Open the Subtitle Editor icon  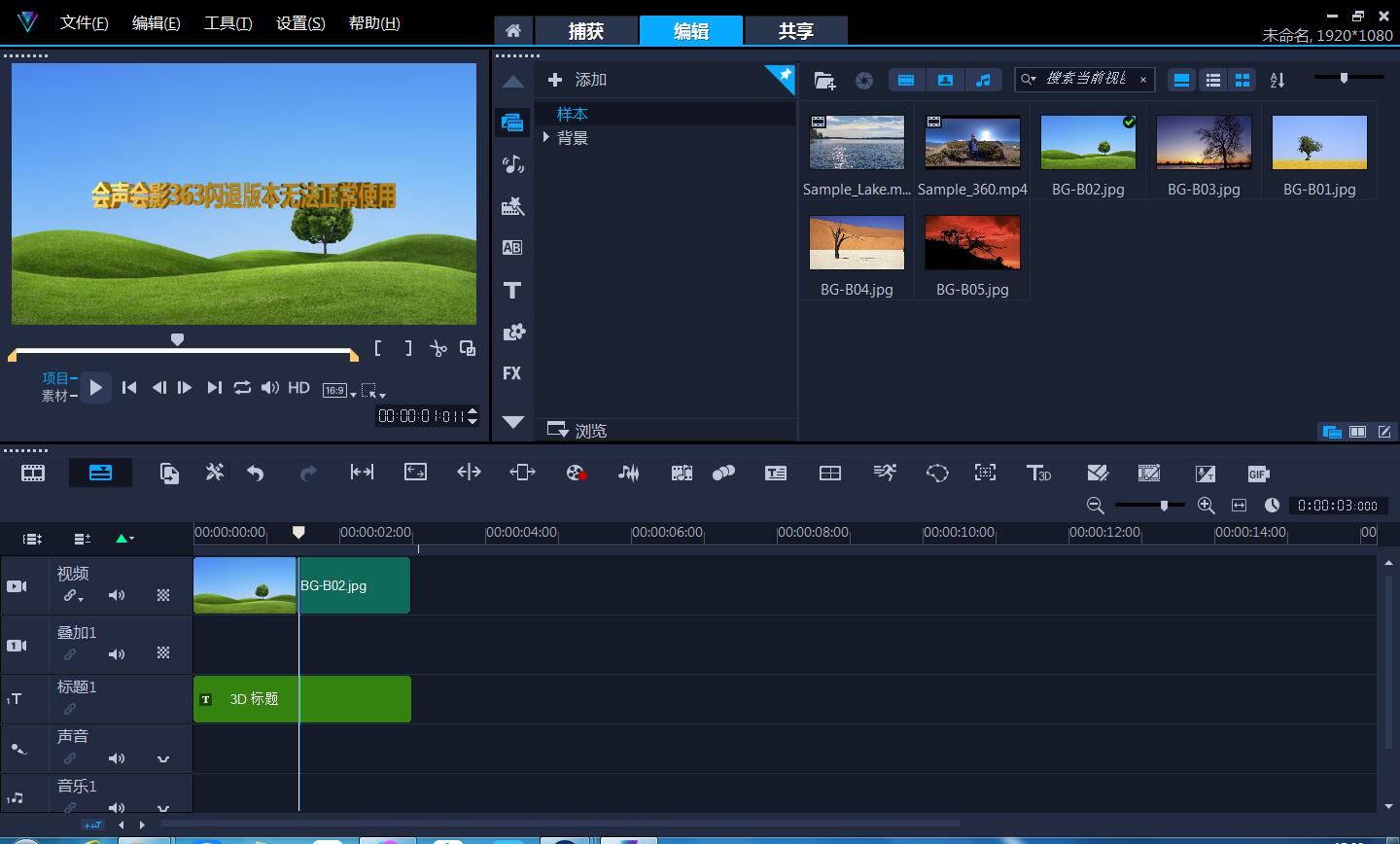776,474
